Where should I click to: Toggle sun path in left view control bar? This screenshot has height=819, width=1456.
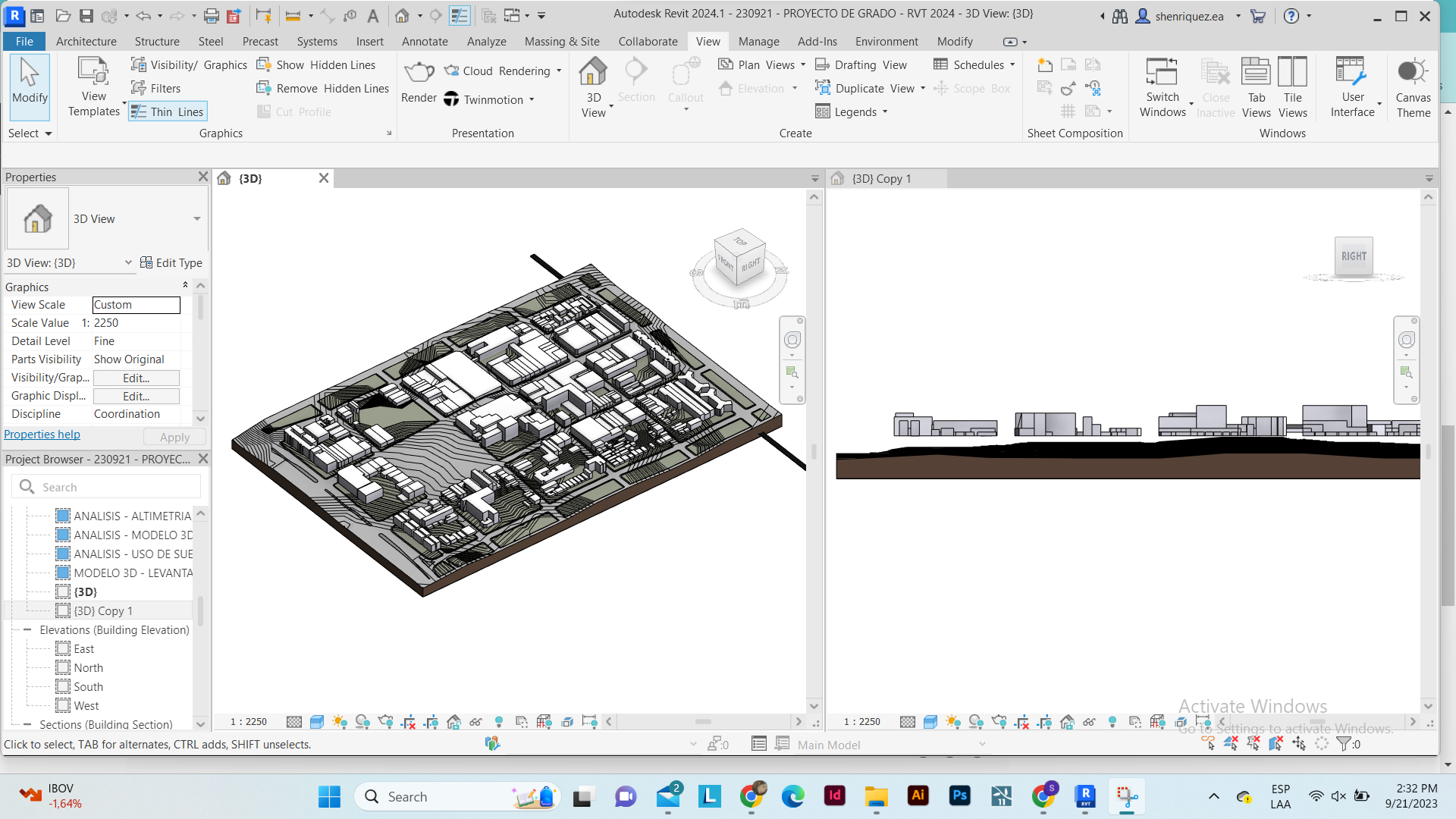pyautogui.click(x=339, y=722)
